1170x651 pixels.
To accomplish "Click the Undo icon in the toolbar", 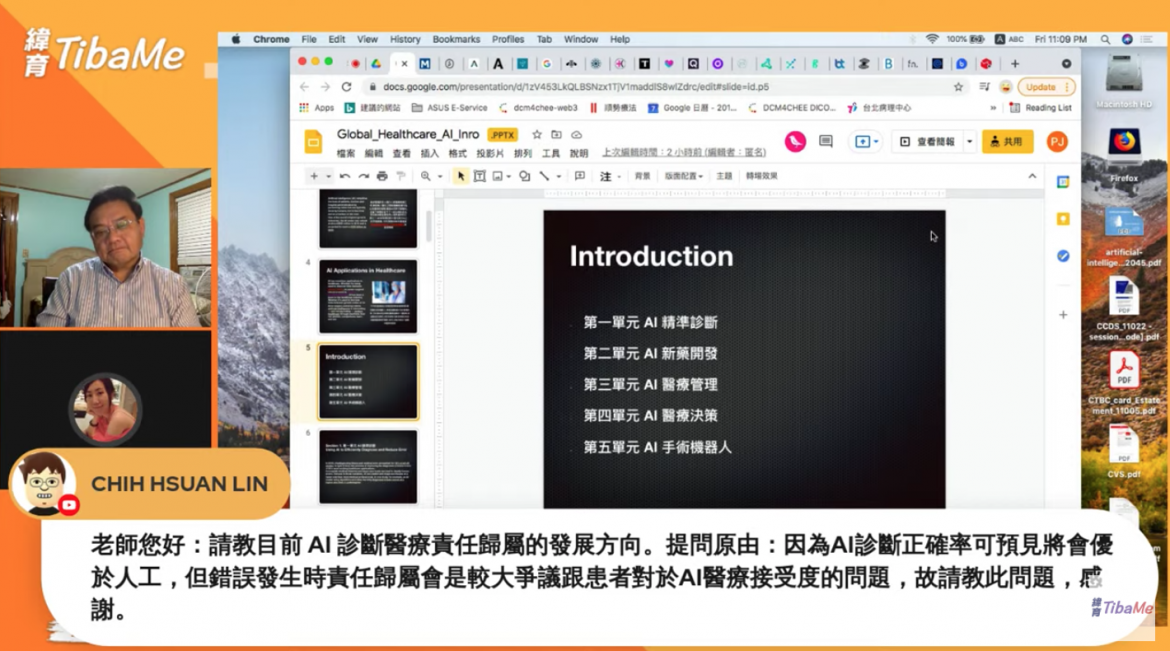I will (x=345, y=176).
